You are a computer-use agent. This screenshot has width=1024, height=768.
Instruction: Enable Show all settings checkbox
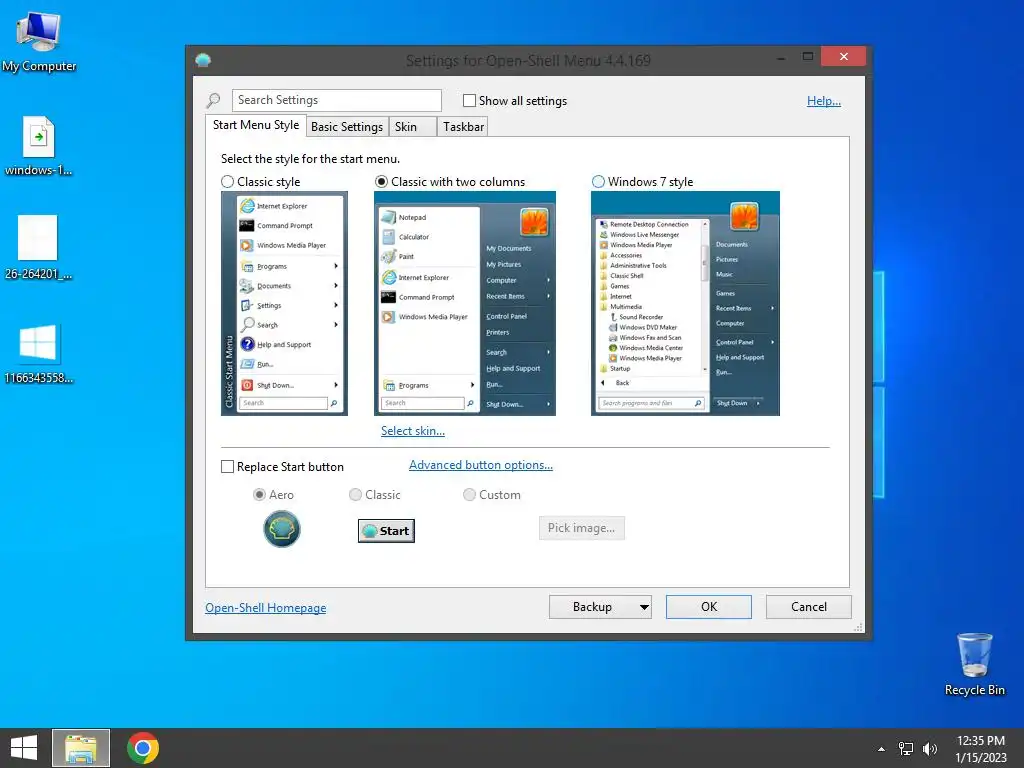coord(469,101)
